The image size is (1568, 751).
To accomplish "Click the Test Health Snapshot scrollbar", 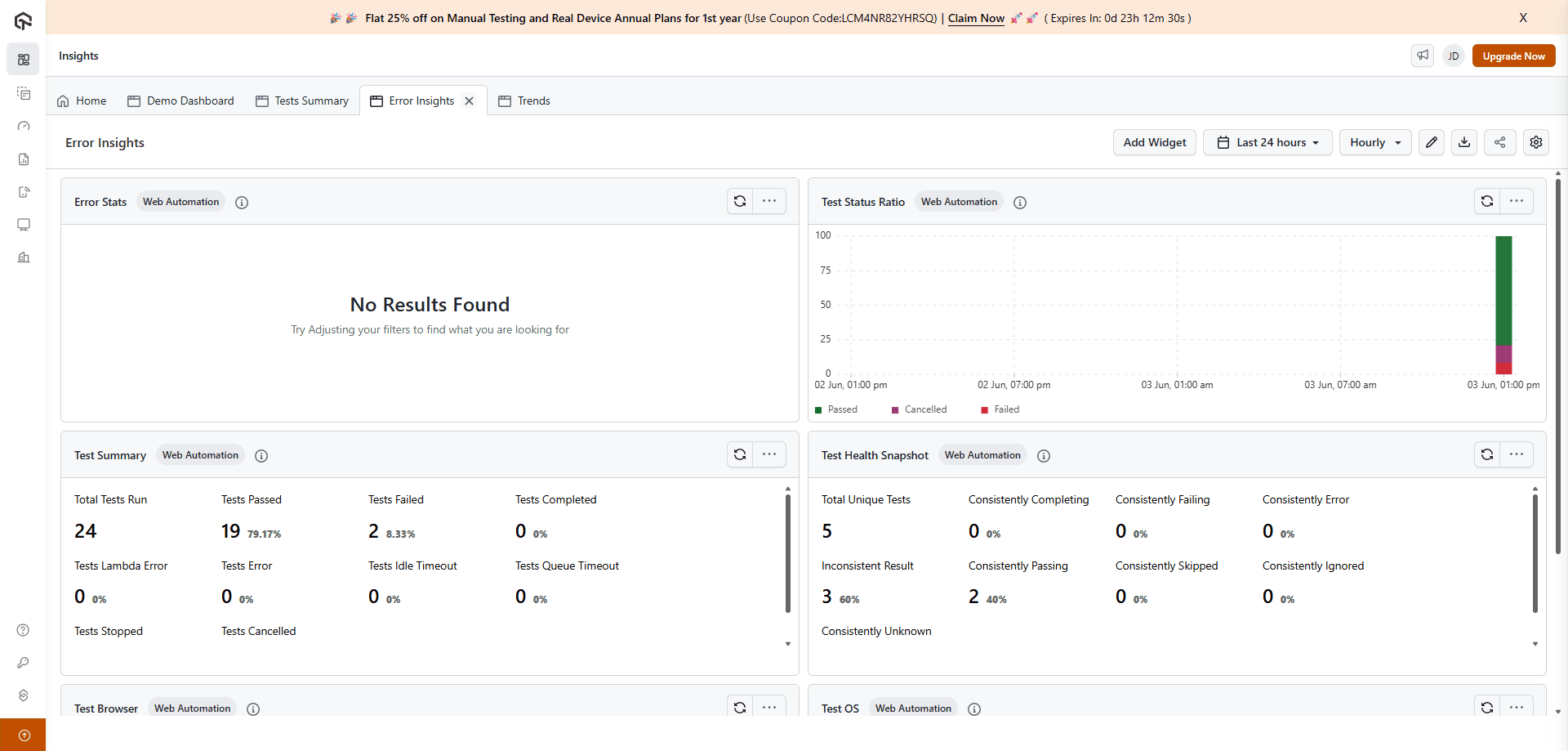I will pyautogui.click(x=1535, y=553).
